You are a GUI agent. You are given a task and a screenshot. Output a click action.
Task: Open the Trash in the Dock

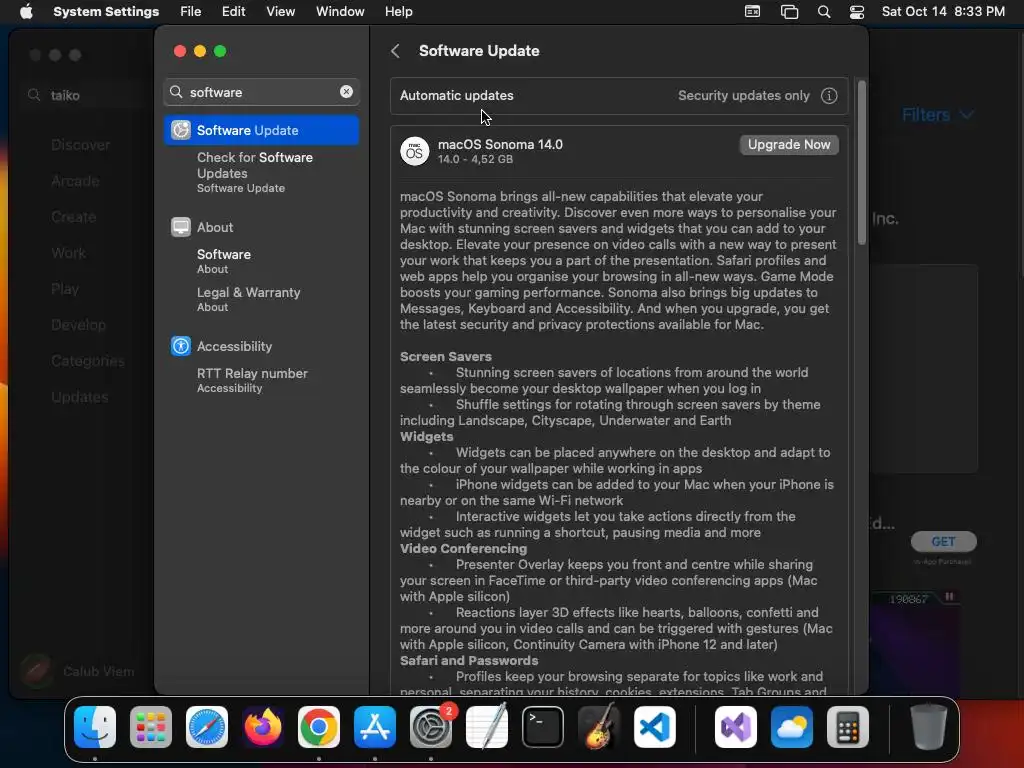(x=928, y=727)
